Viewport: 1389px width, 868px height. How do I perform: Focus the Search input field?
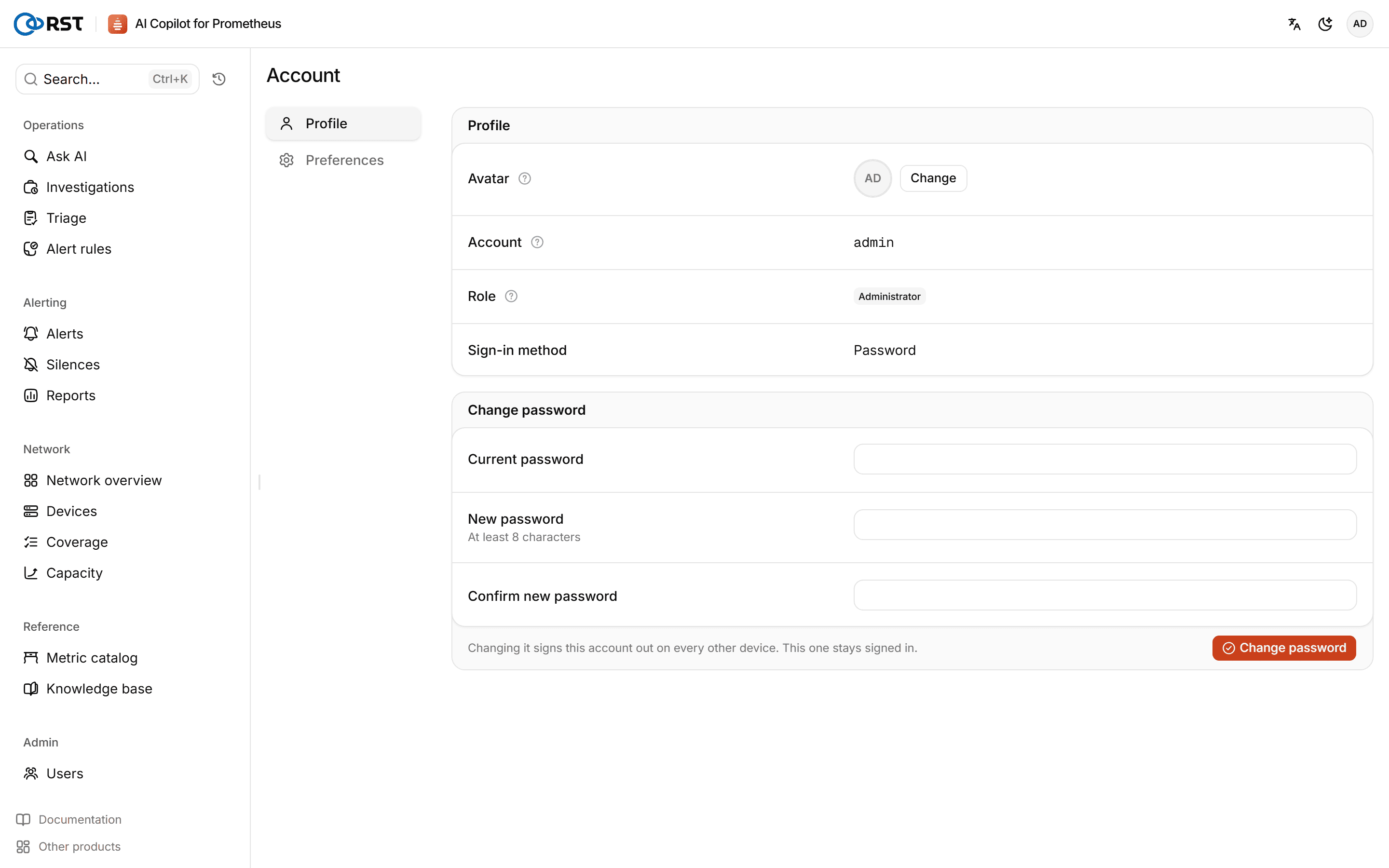(x=108, y=79)
